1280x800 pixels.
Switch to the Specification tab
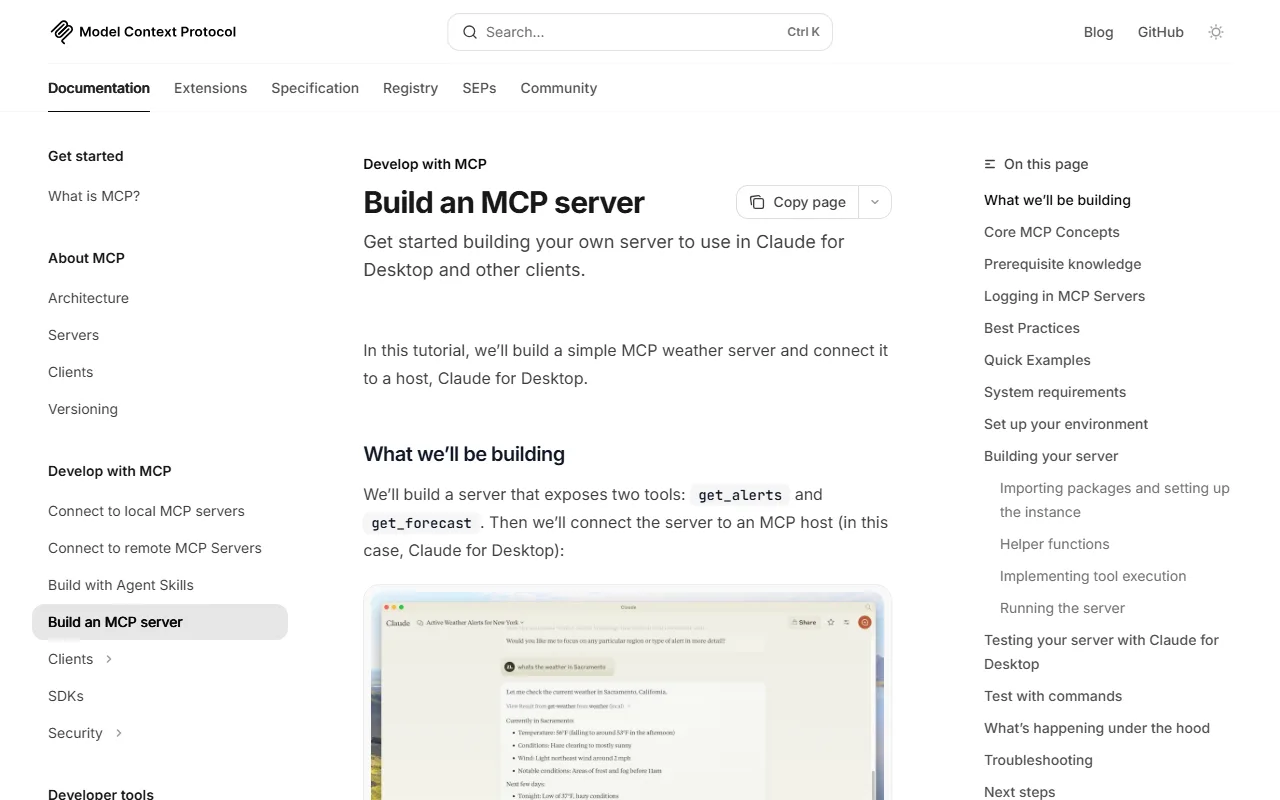click(x=315, y=88)
